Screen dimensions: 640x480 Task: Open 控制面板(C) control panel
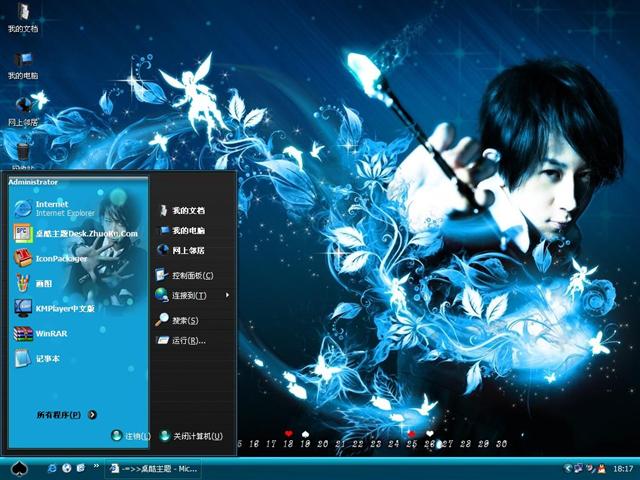pyautogui.click(x=184, y=275)
